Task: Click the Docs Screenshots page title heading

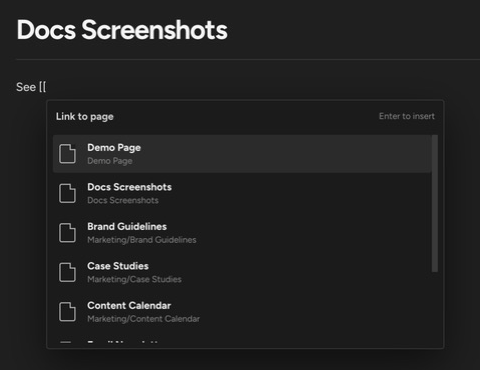Action: [x=122, y=30]
